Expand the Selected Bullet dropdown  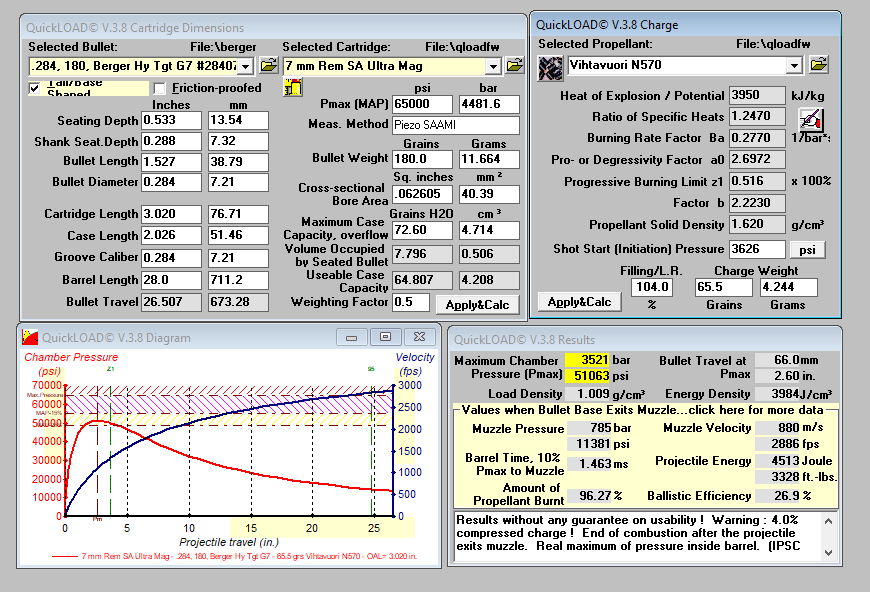pyautogui.click(x=246, y=66)
